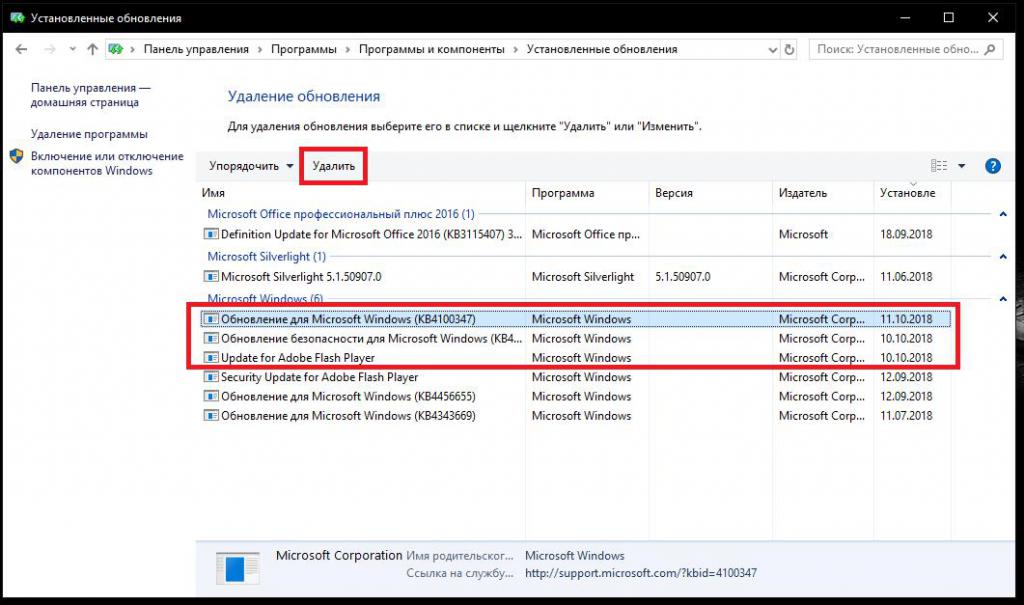Refresh the installed updates list
This screenshot has width=1024, height=605.
click(790, 49)
